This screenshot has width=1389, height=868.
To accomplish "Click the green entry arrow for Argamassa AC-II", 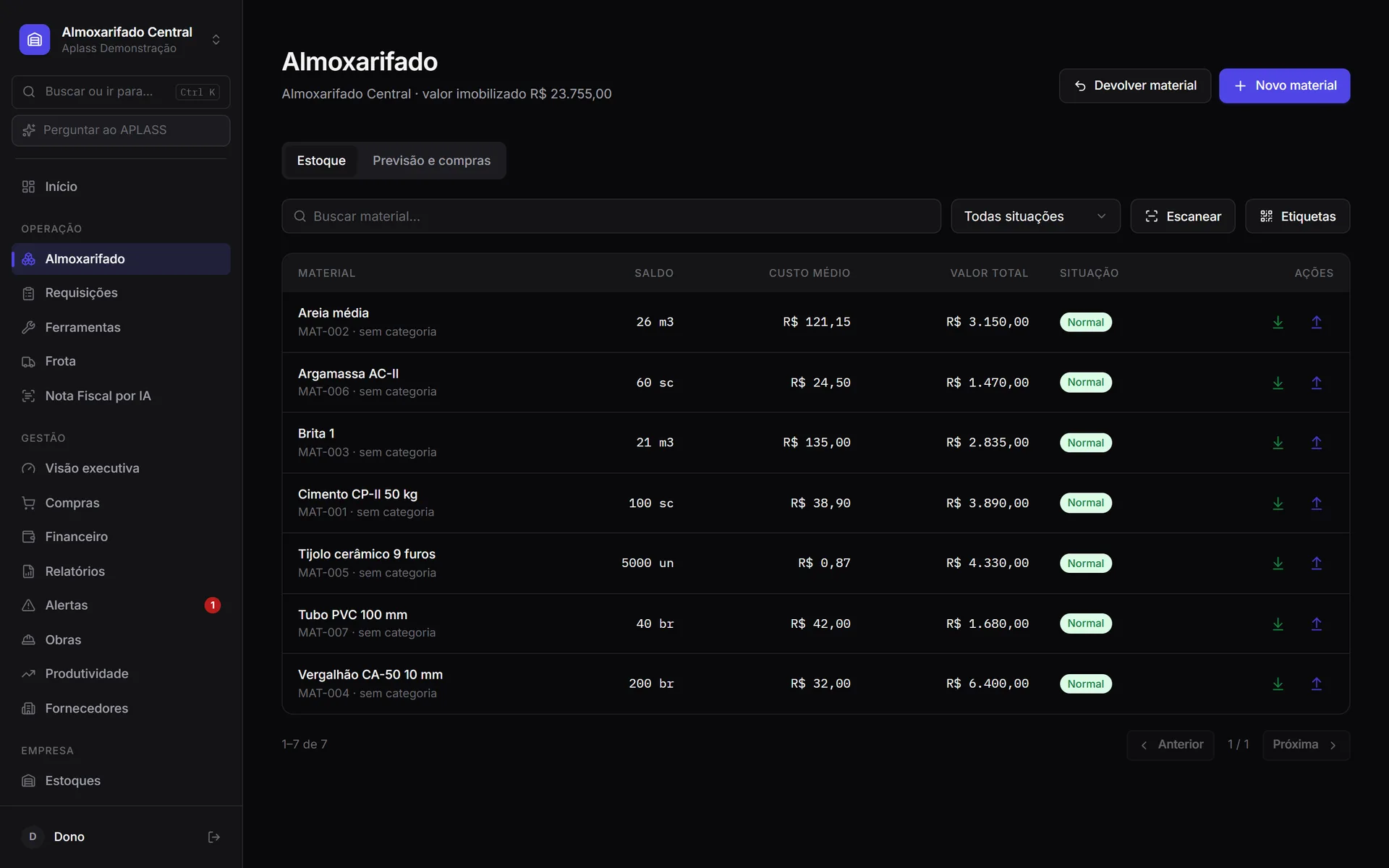I will [x=1278, y=383].
